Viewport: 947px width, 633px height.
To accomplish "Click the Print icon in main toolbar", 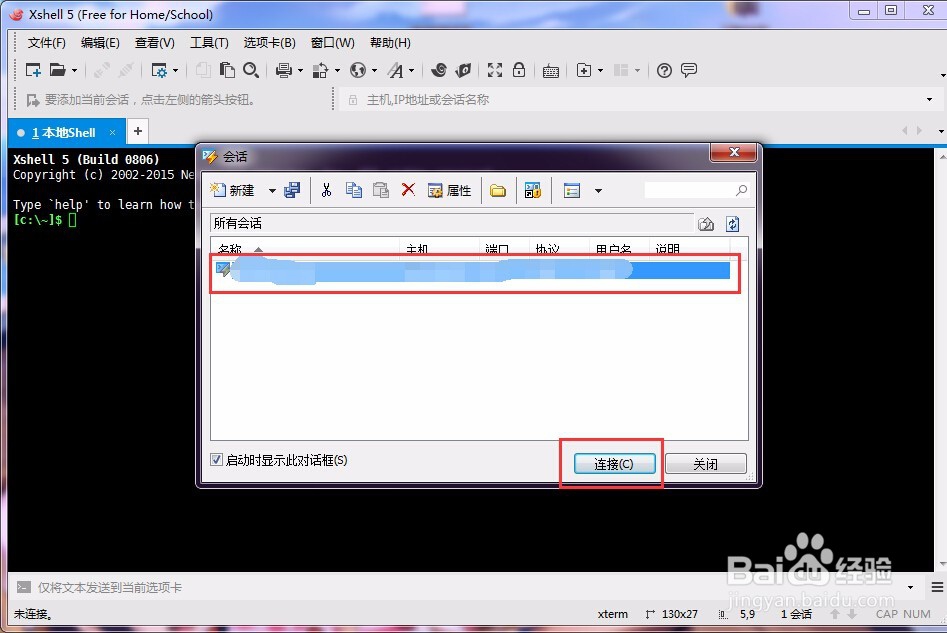I will pyautogui.click(x=283, y=70).
